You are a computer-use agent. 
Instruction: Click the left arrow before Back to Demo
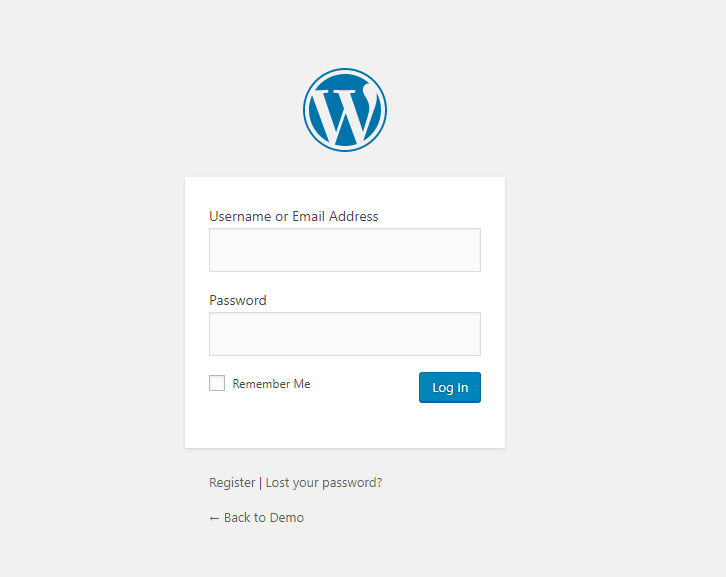click(214, 518)
